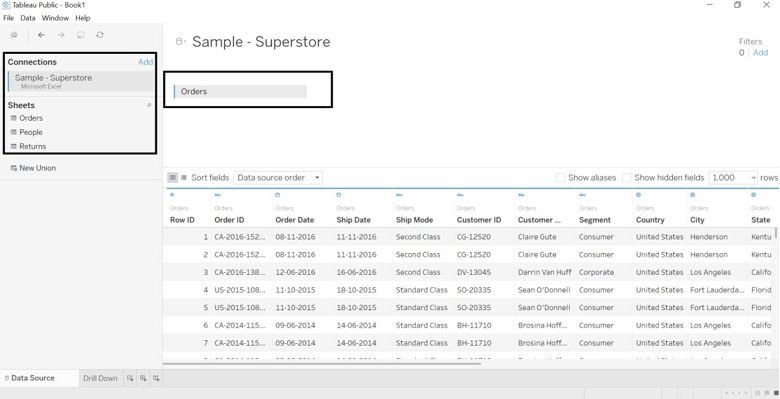This screenshot has width=780, height=399.
Task: Search sheets with the magnifier icon
Action: pos(149,105)
